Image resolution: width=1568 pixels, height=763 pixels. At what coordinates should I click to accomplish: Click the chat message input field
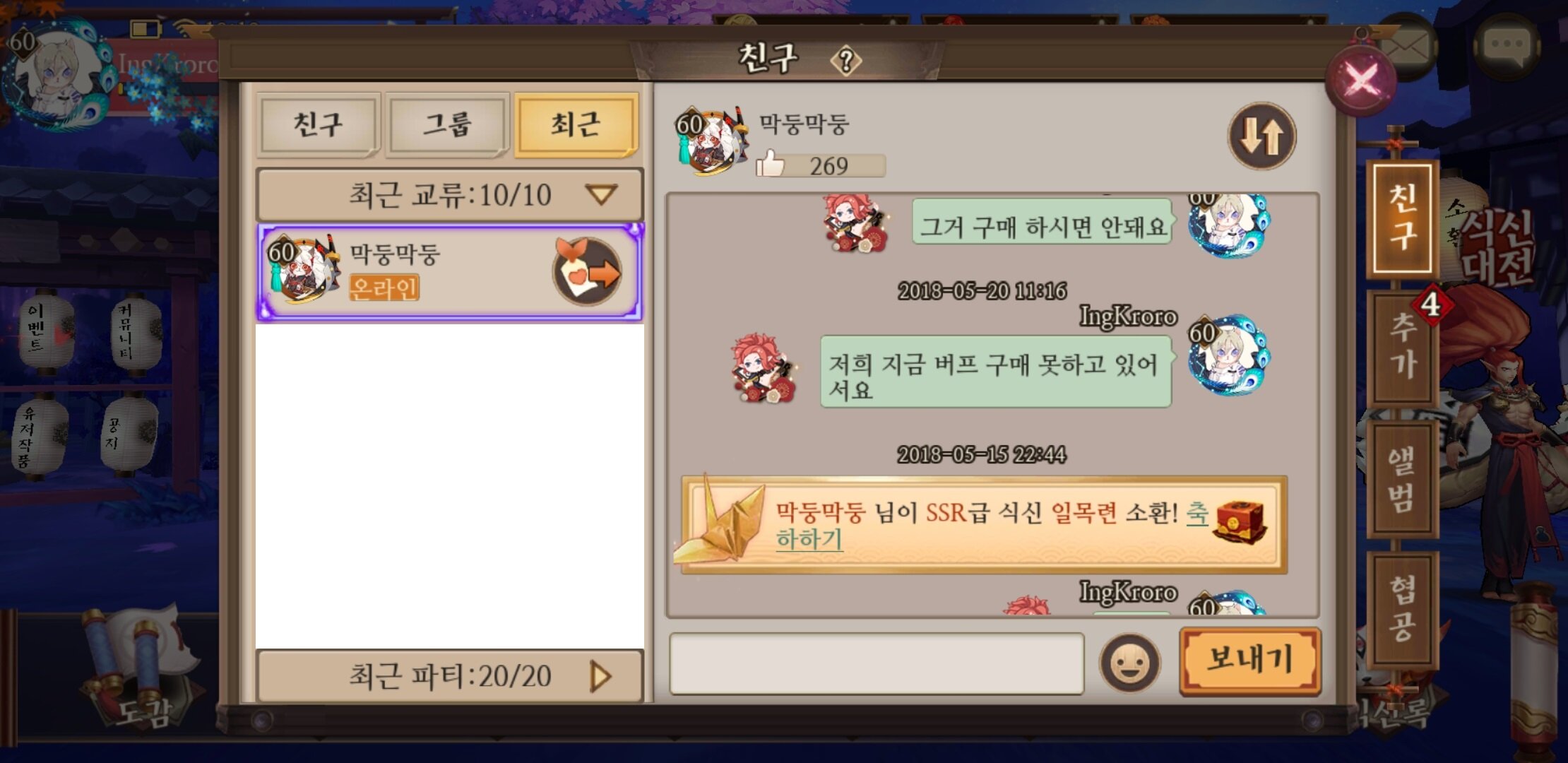[877, 663]
